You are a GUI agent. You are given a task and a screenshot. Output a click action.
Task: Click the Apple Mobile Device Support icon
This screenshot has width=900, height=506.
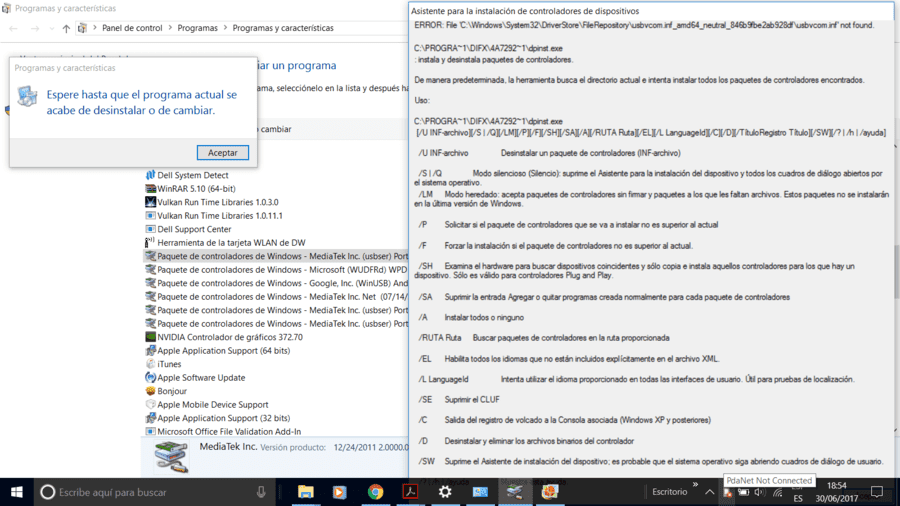(x=150, y=404)
